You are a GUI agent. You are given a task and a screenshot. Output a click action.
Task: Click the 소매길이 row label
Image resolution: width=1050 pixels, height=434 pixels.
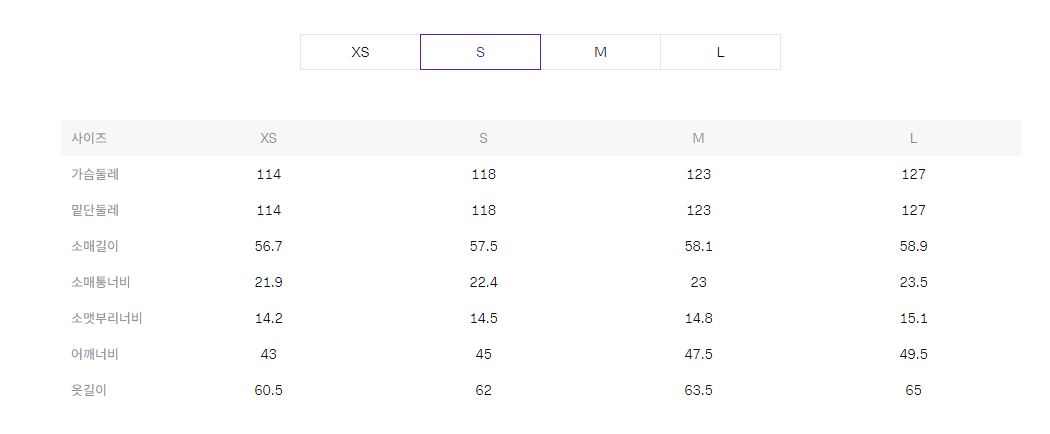coord(95,246)
